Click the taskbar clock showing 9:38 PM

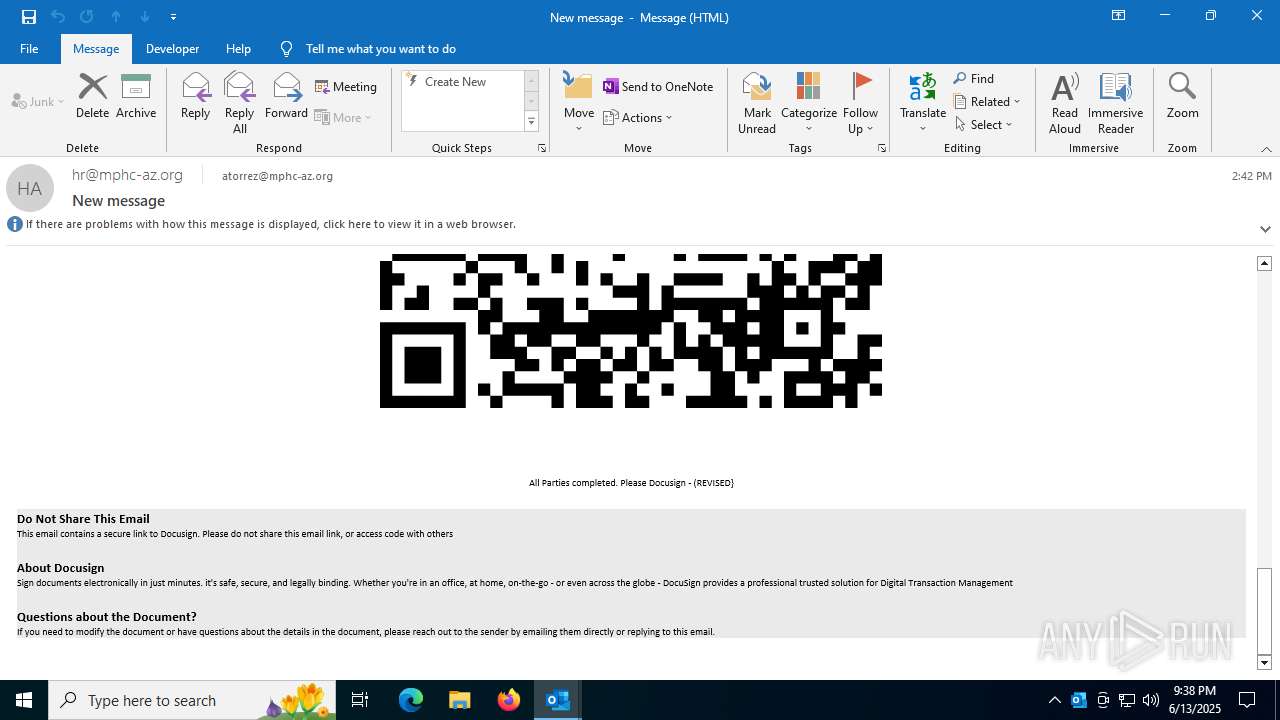[x=1194, y=700]
